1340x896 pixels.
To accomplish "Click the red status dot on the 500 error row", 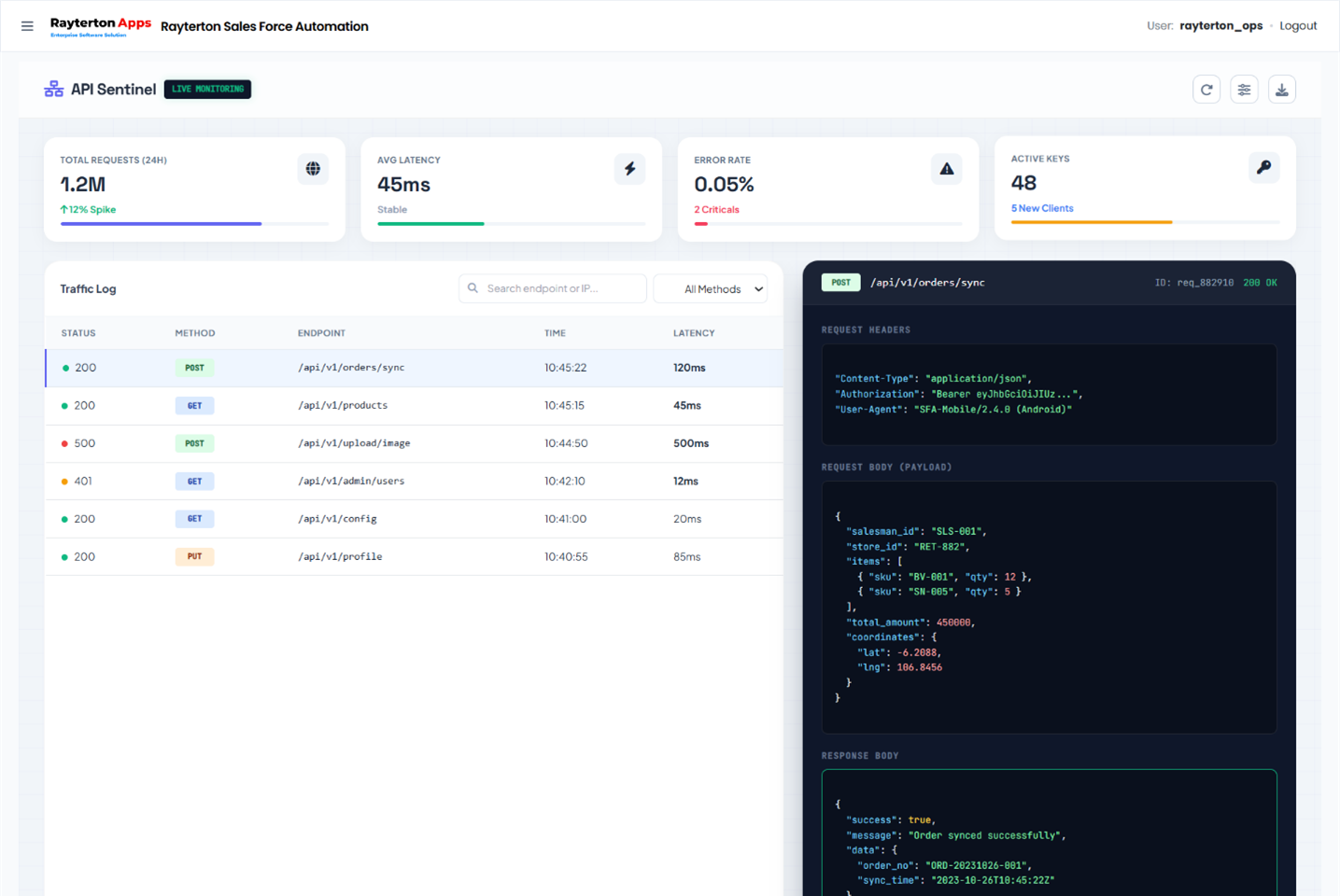I will click(66, 443).
